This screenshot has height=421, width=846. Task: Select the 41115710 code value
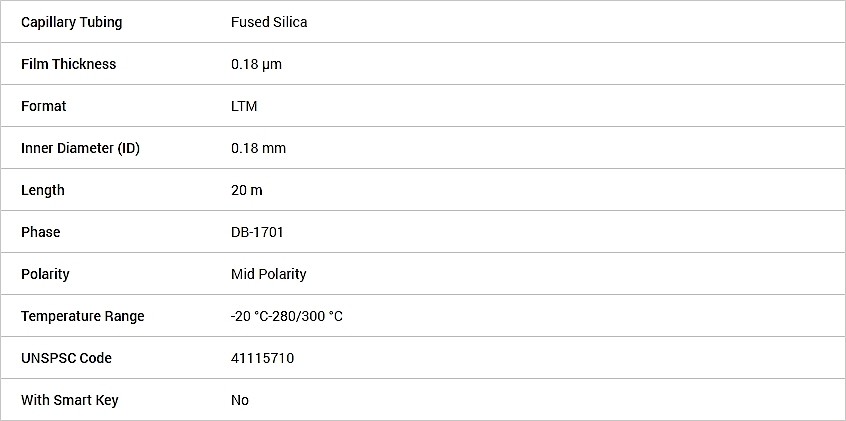click(x=262, y=358)
